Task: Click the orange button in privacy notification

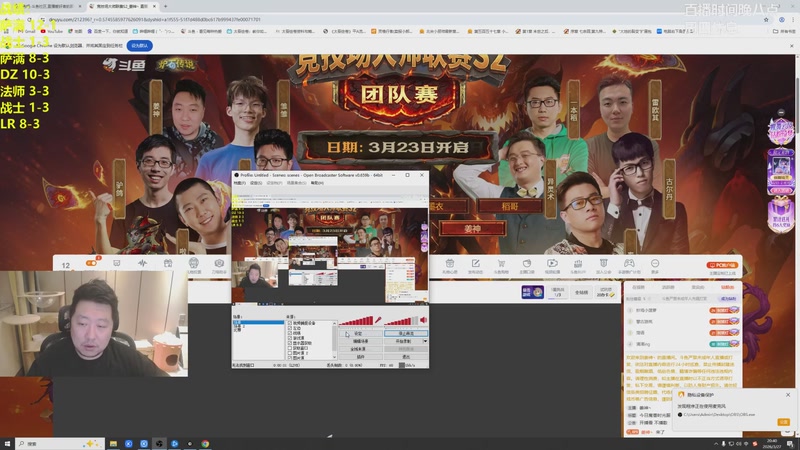Action: click(x=783, y=422)
